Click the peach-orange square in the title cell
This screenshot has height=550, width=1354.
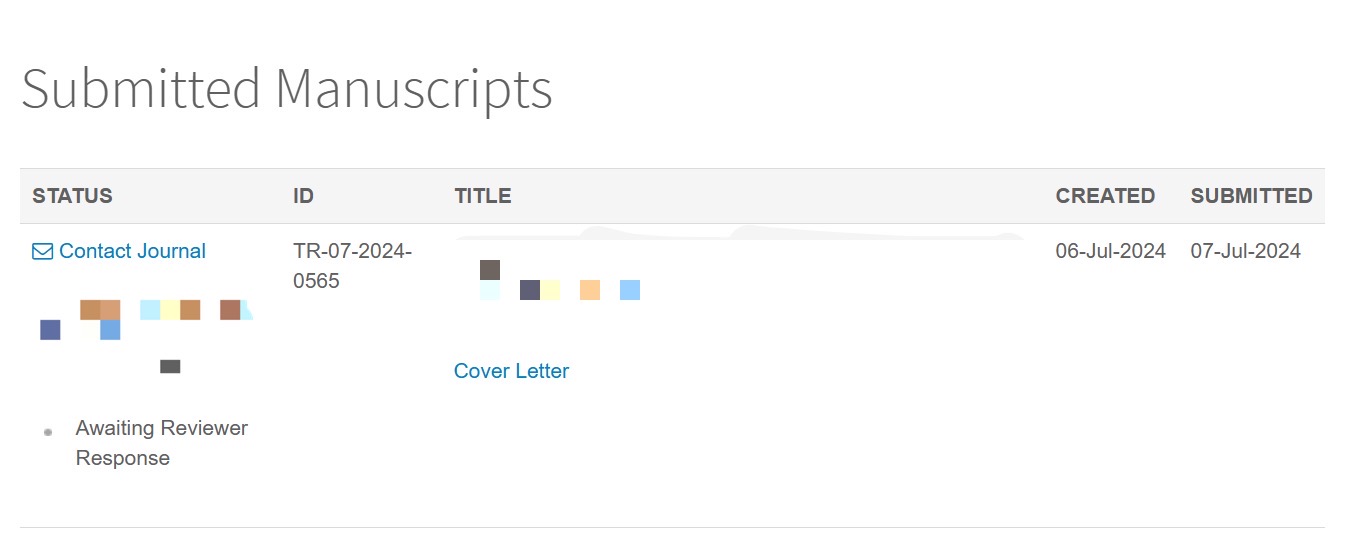click(x=590, y=290)
